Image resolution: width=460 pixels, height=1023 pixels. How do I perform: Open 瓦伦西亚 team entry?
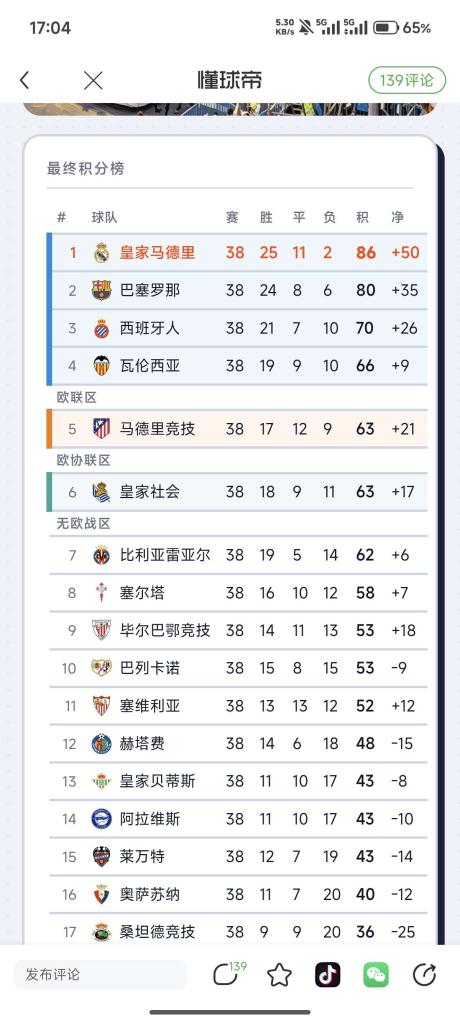click(237, 366)
